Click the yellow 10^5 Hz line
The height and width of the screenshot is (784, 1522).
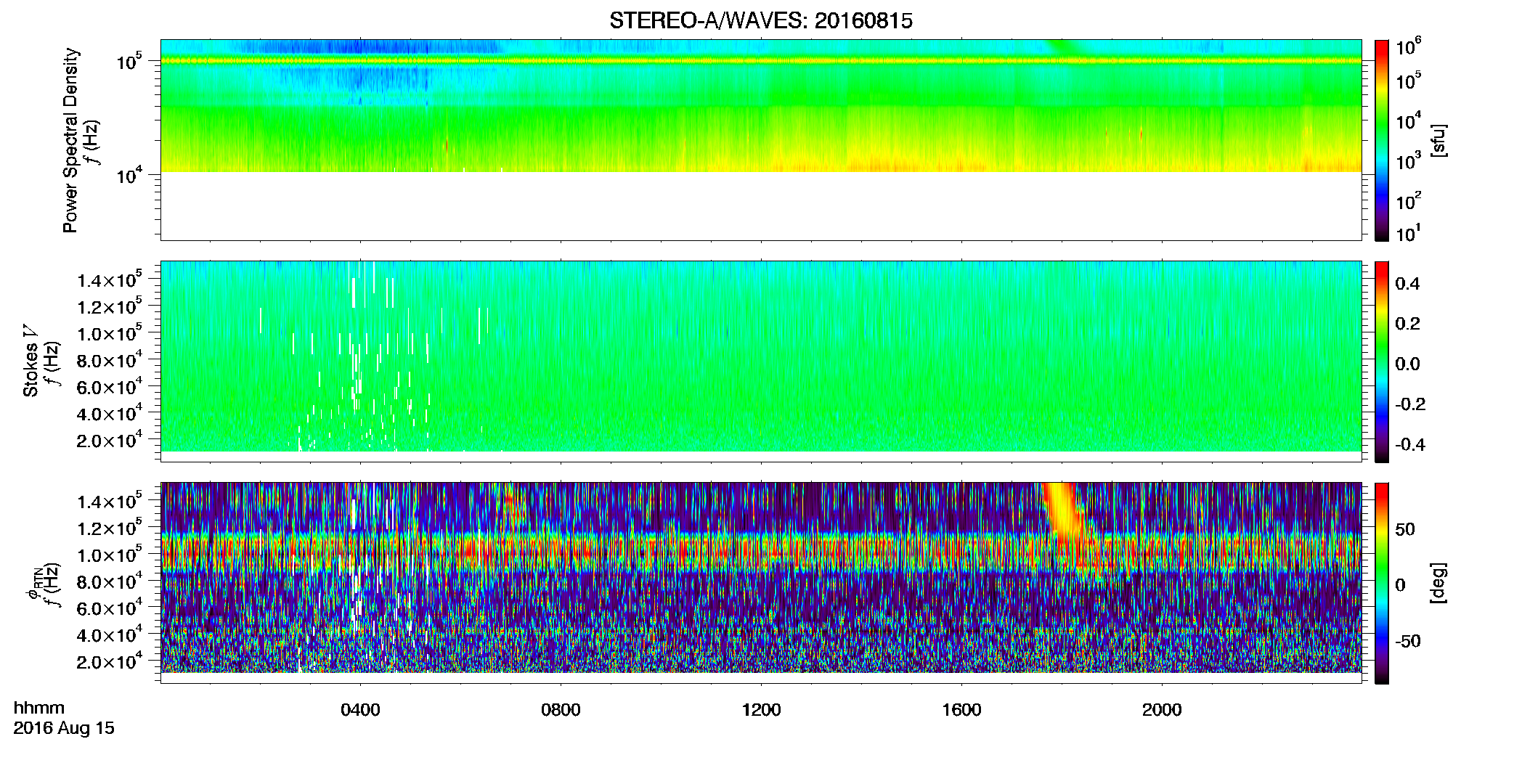coord(760,61)
